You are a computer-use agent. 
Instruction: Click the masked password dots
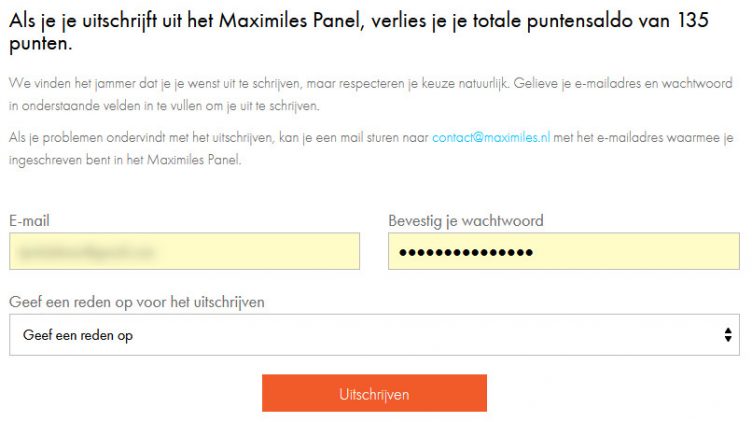[x=465, y=252]
